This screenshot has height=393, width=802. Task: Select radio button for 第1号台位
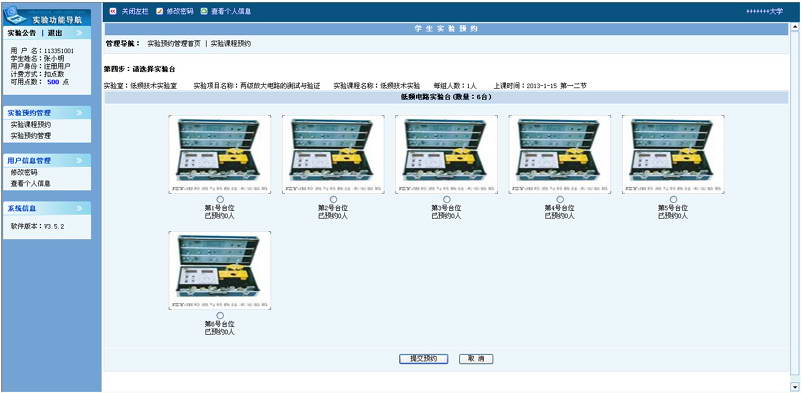click(x=220, y=199)
